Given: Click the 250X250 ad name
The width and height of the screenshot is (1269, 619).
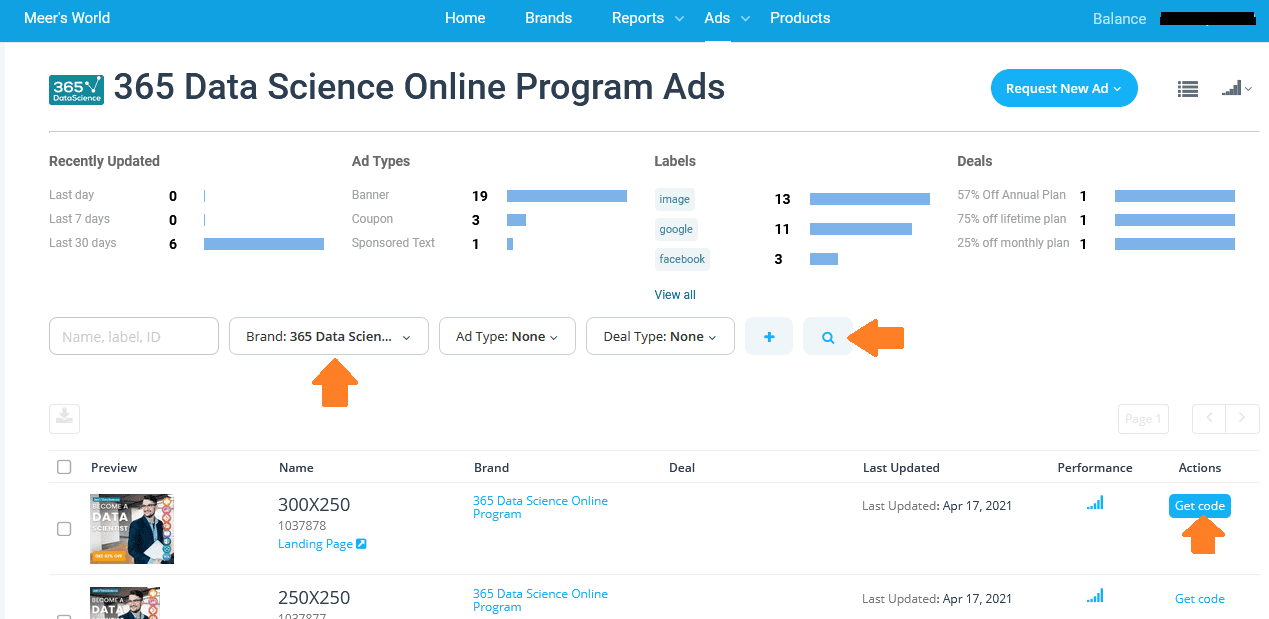Looking at the screenshot, I should point(314,597).
